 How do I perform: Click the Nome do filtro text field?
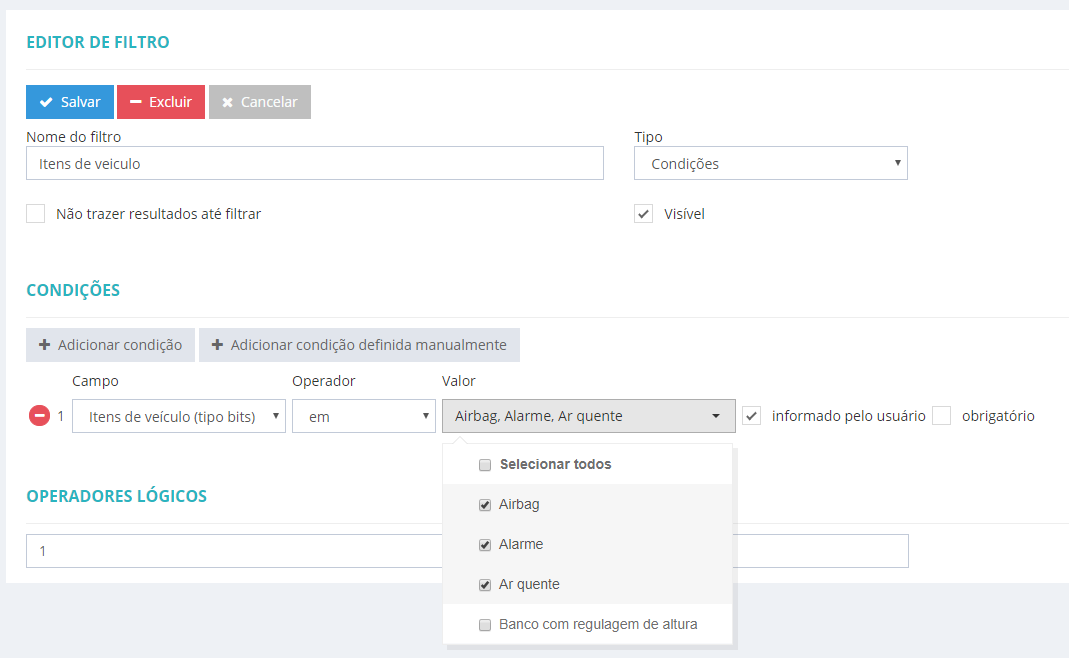click(314, 164)
